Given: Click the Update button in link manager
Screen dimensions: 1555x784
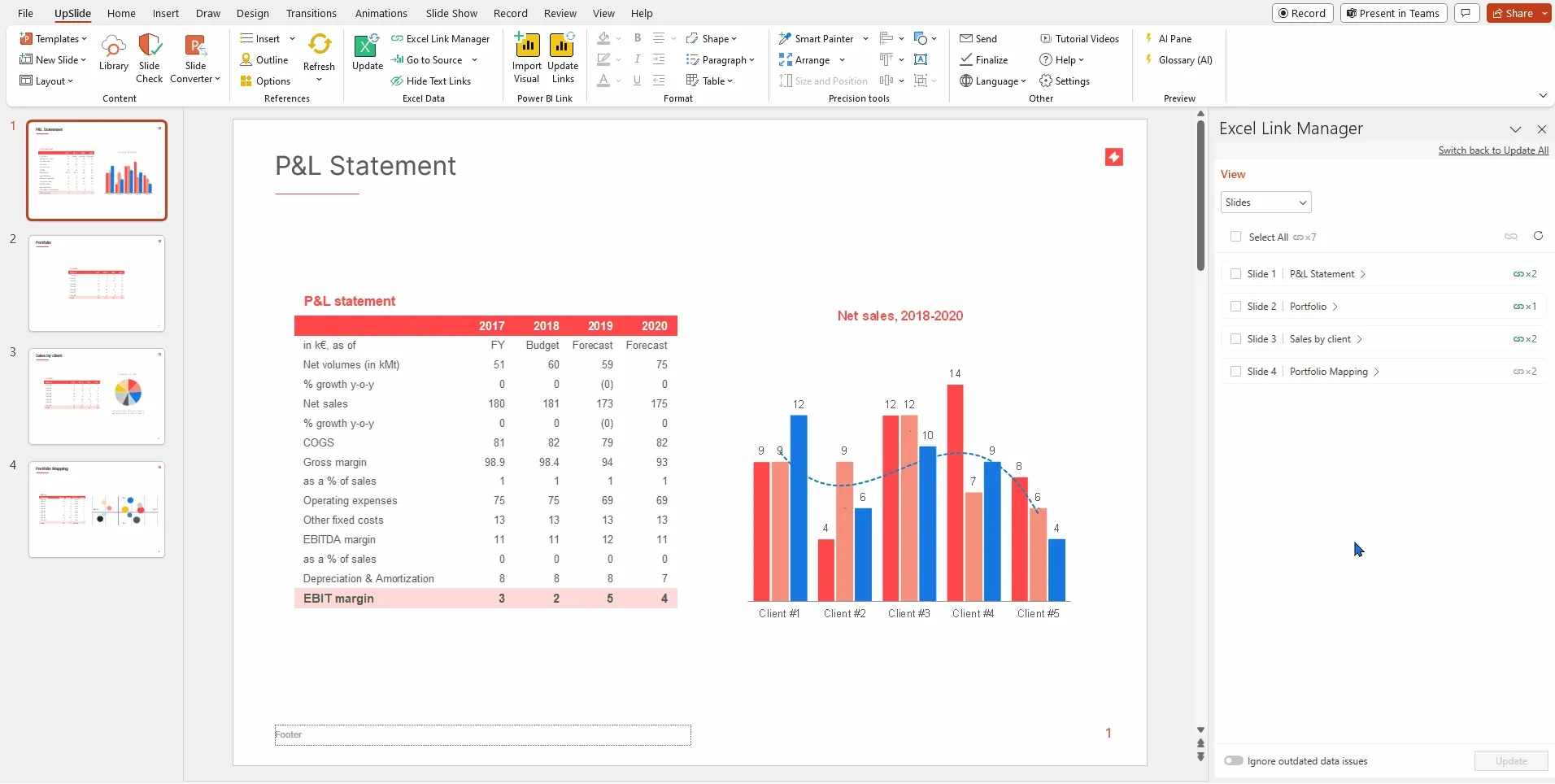Looking at the screenshot, I should (x=1511, y=761).
